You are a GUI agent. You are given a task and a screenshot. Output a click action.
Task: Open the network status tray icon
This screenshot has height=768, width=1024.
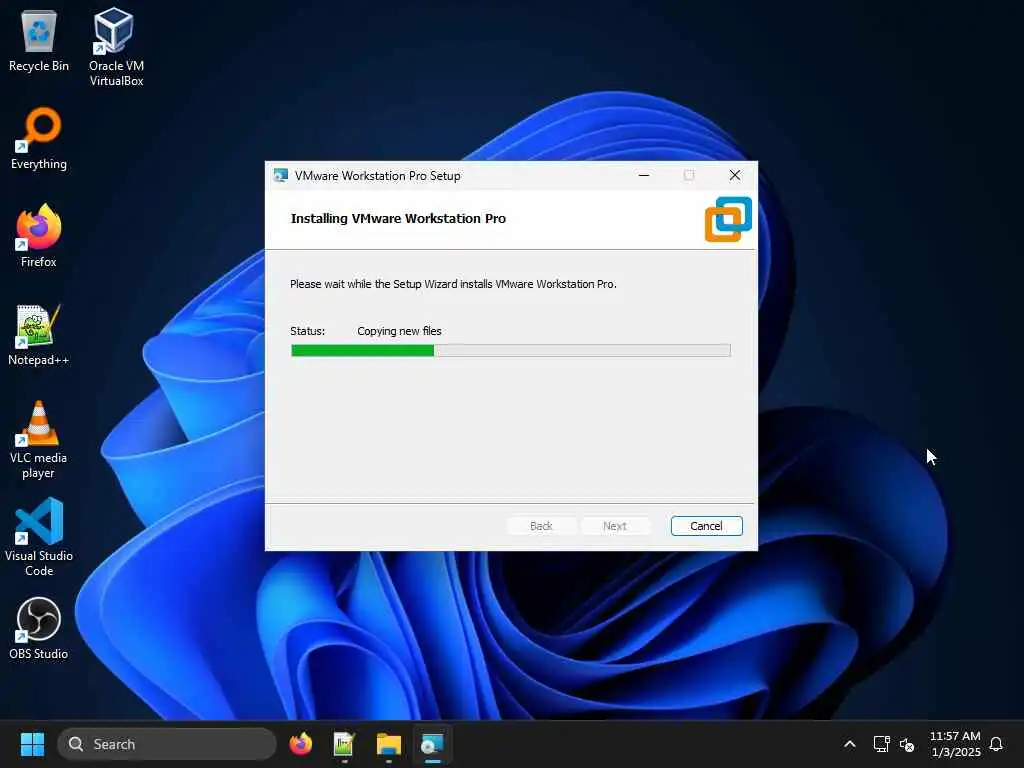(x=881, y=744)
